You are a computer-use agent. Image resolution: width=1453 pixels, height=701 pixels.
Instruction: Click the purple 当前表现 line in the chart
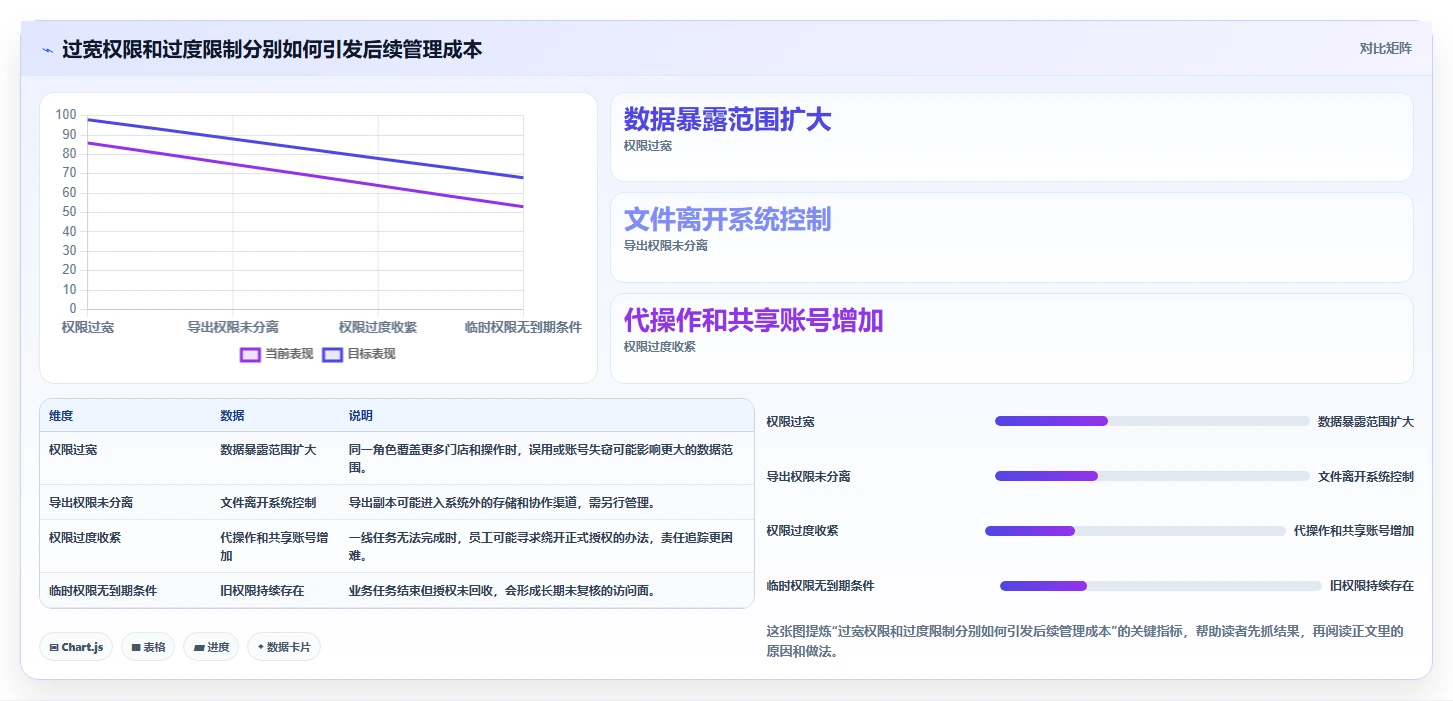305,174
